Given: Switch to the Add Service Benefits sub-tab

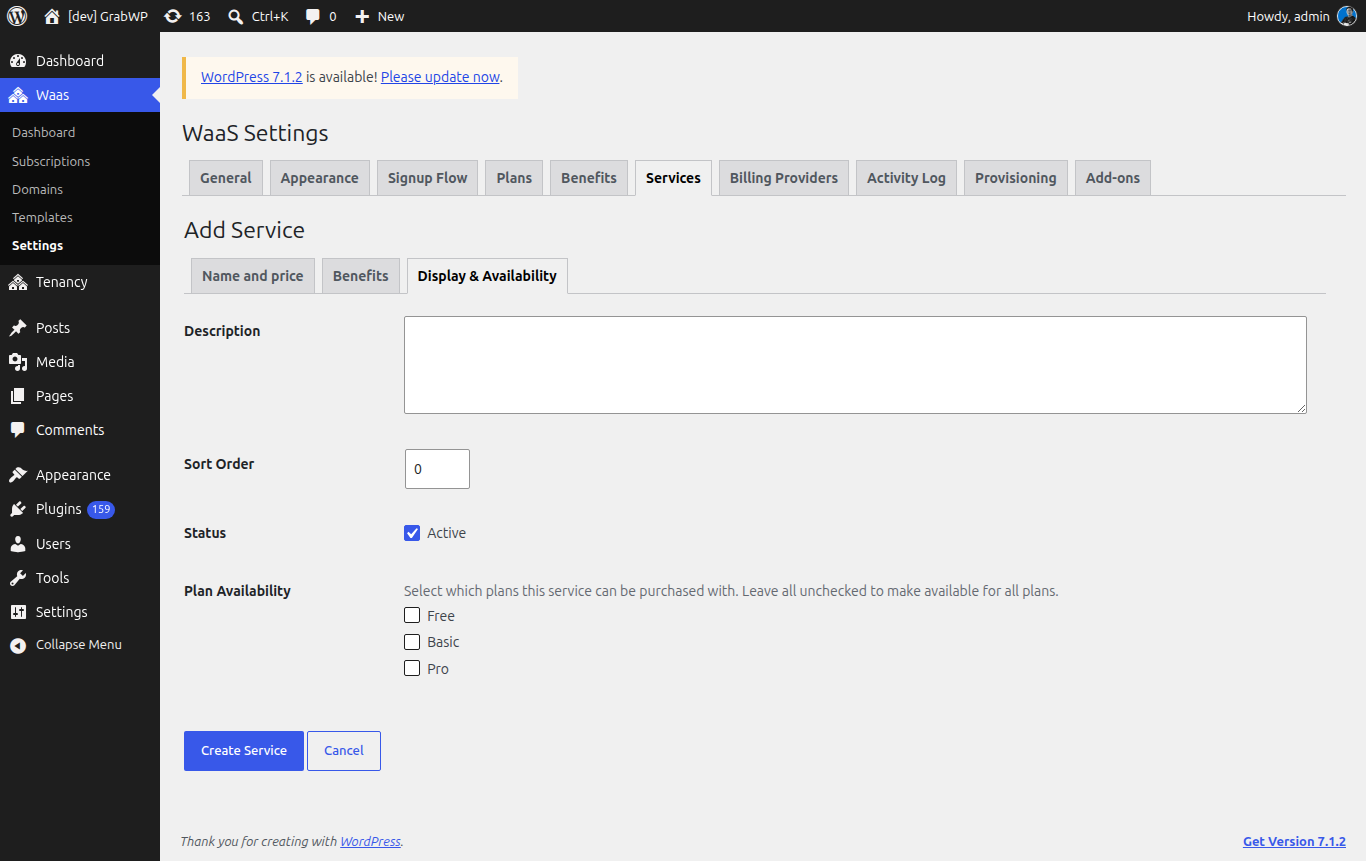Looking at the screenshot, I should (361, 276).
